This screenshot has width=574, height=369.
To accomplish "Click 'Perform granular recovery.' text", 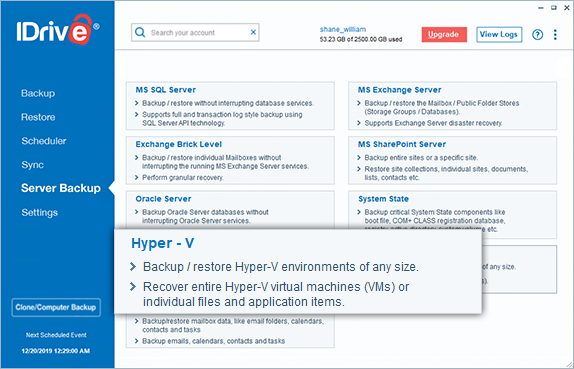I will click(x=182, y=178).
